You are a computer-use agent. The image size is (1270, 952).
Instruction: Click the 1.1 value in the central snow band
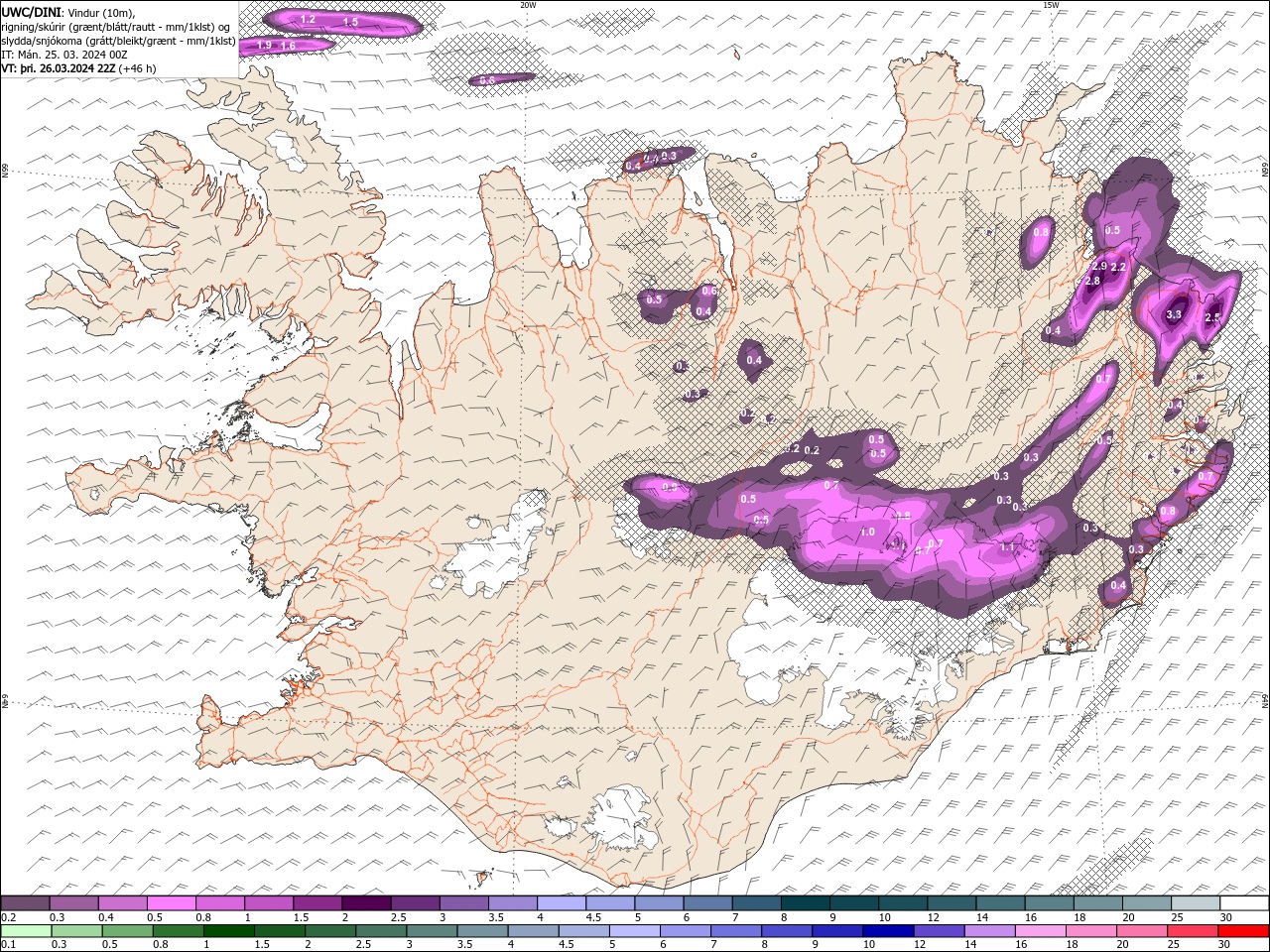[x=1008, y=547]
